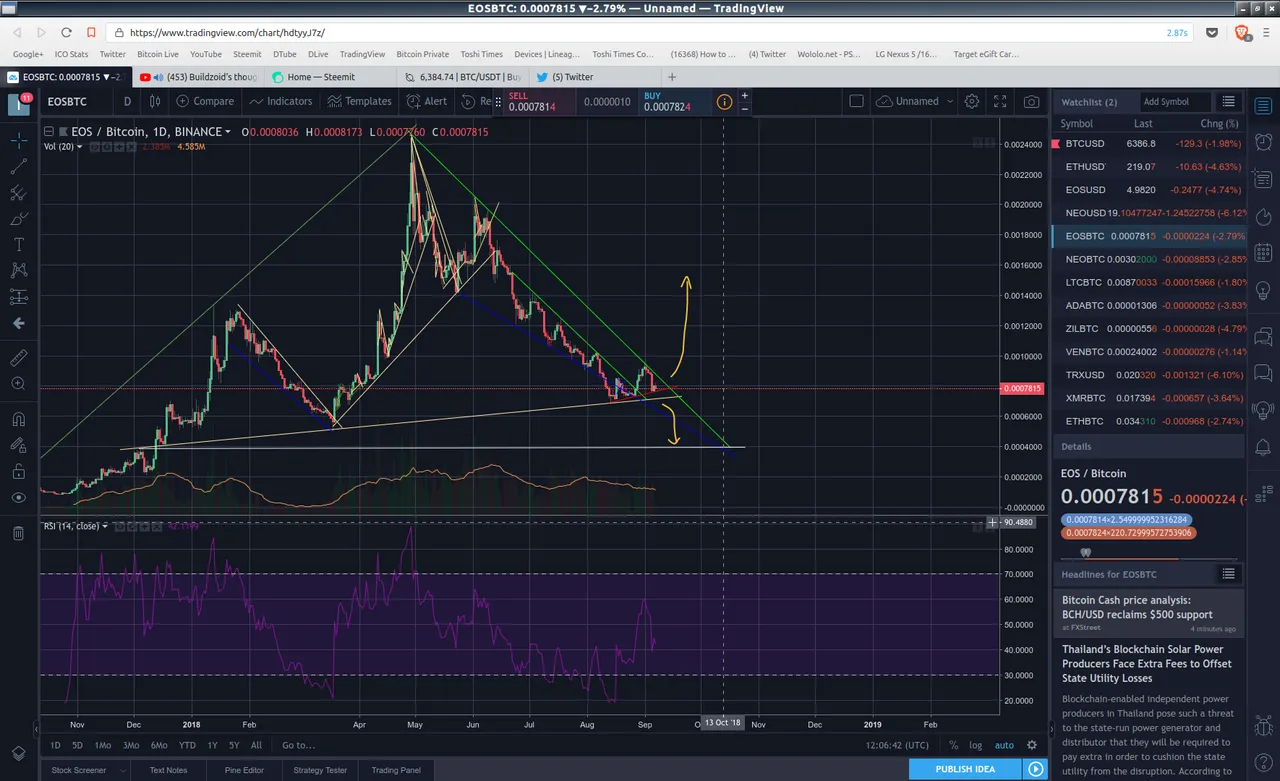Select the chart layout square icon
1280x781 pixels.
point(856,101)
